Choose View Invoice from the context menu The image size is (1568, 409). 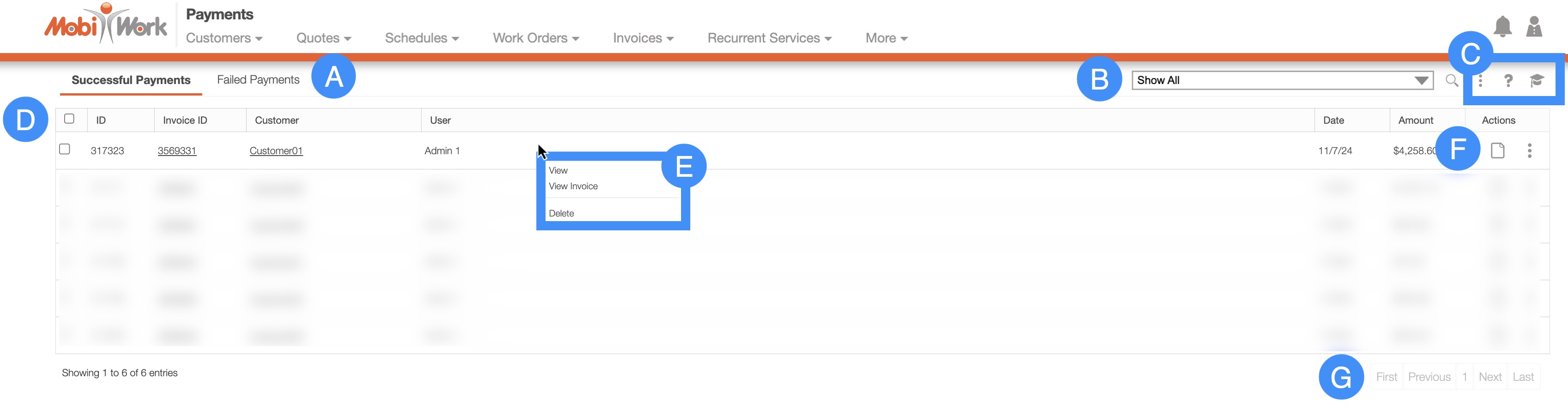[x=573, y=186]
